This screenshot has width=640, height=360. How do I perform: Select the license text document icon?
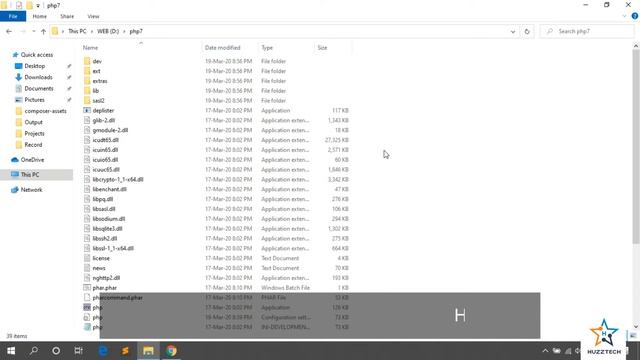pos(87,258)
